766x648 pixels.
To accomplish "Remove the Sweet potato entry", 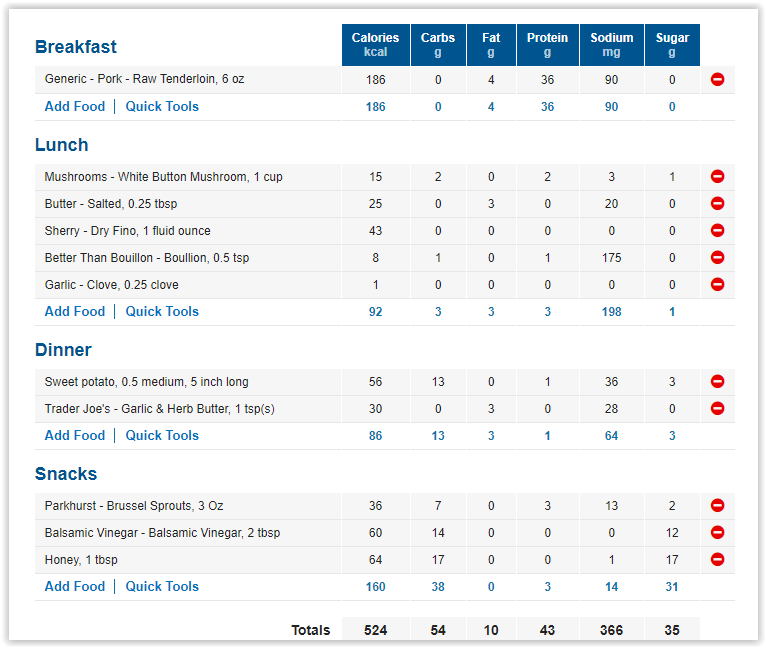I will (717, 381).
